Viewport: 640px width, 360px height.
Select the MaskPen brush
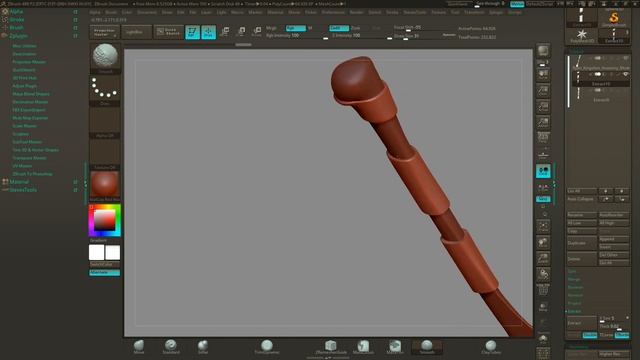[x=395, y=347]
